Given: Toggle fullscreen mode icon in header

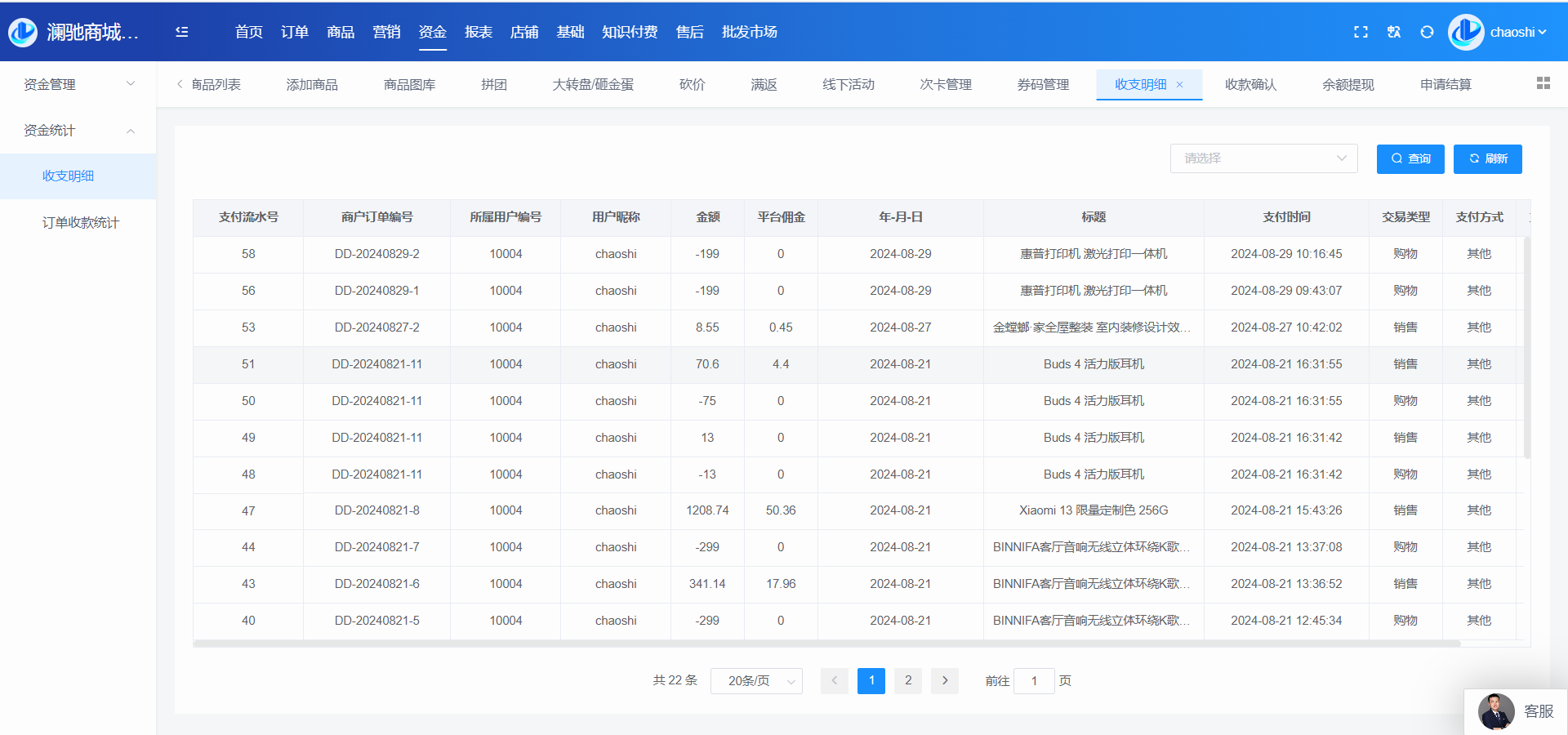Looking at the screenshot, I should (x=1361, y=32).
